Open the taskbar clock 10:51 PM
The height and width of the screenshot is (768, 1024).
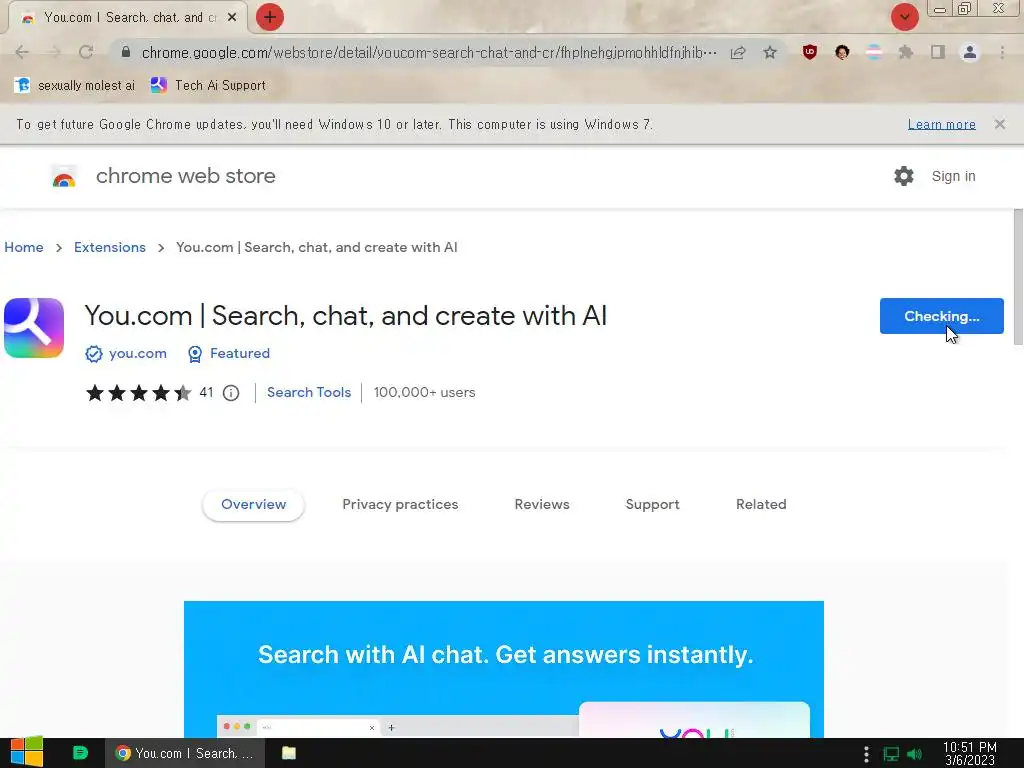[970, 754]
